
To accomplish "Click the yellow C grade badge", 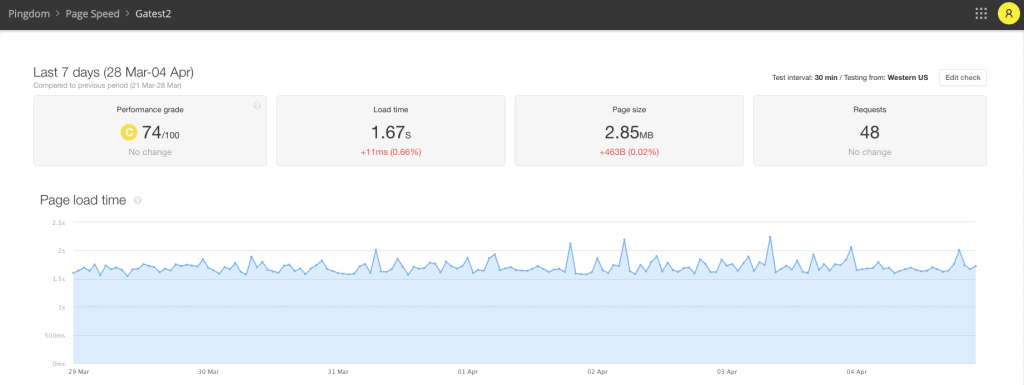I will (128, 132).
